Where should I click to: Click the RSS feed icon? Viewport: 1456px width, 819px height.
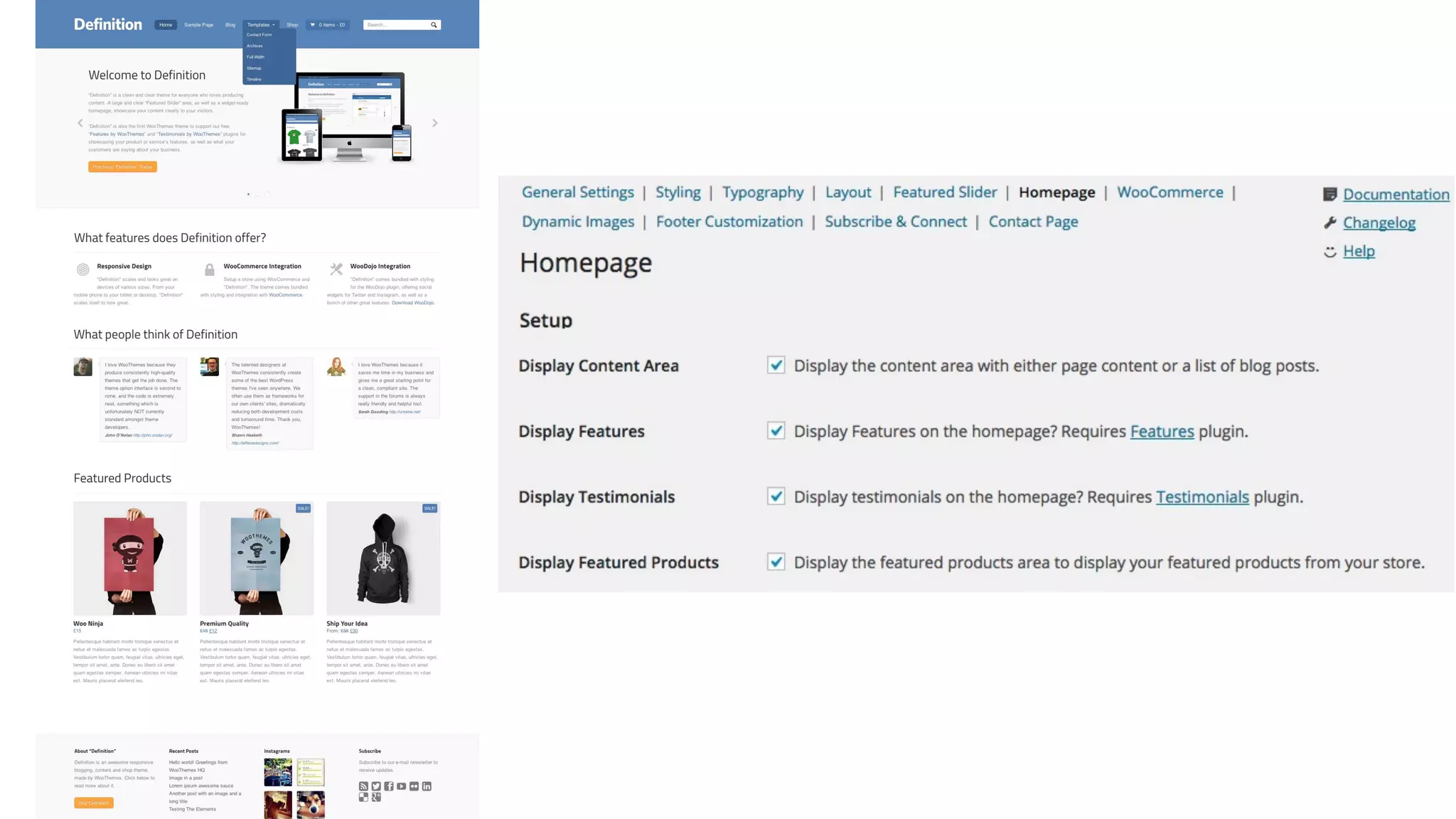coord(363,786)
